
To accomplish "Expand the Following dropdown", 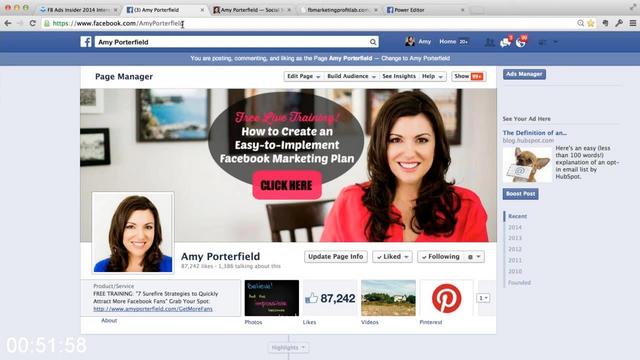I will pyautogui.click(x=441, y=257).
